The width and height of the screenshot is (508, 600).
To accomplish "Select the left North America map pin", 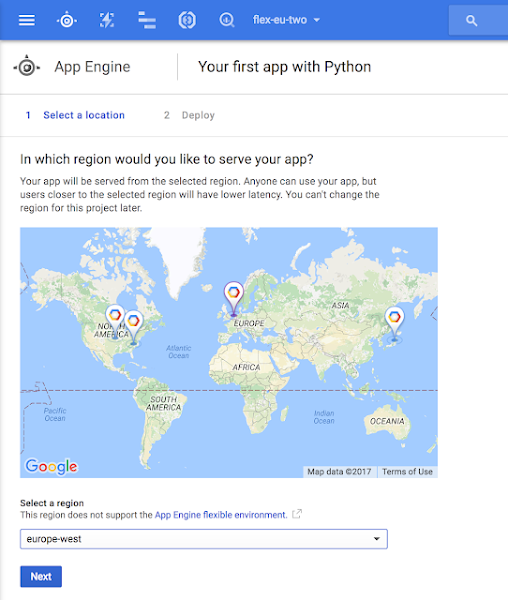I will click(x=114, y=321).
